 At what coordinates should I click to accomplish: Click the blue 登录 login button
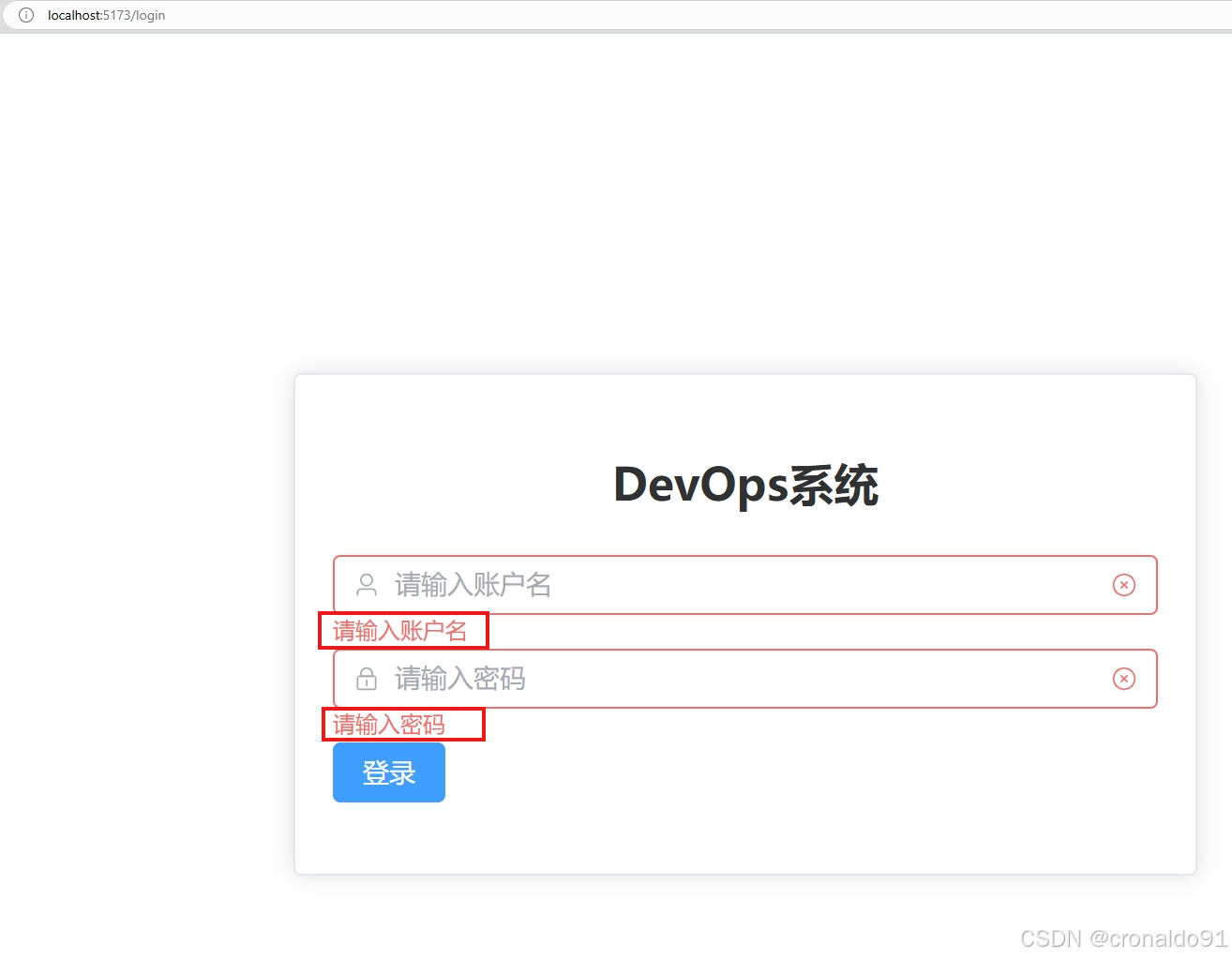(x=389, y=772)
